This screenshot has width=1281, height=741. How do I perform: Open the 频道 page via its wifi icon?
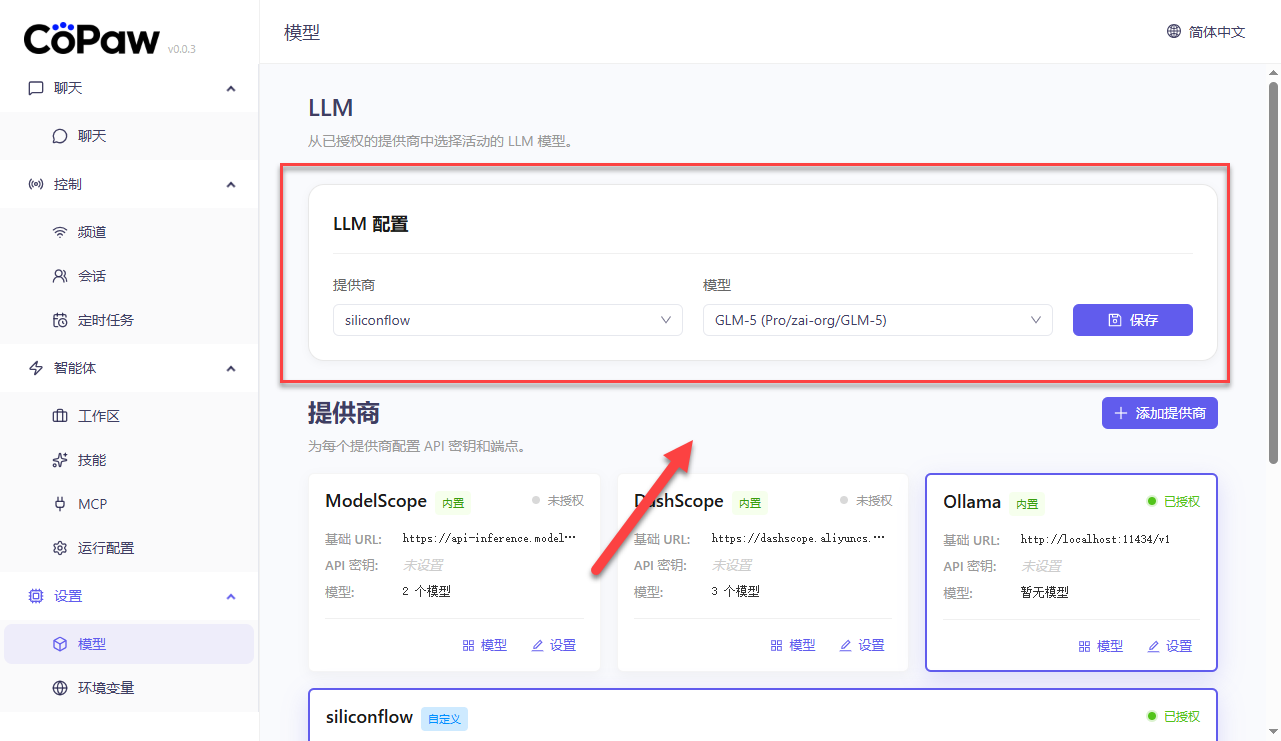click(x=60, y=232)
